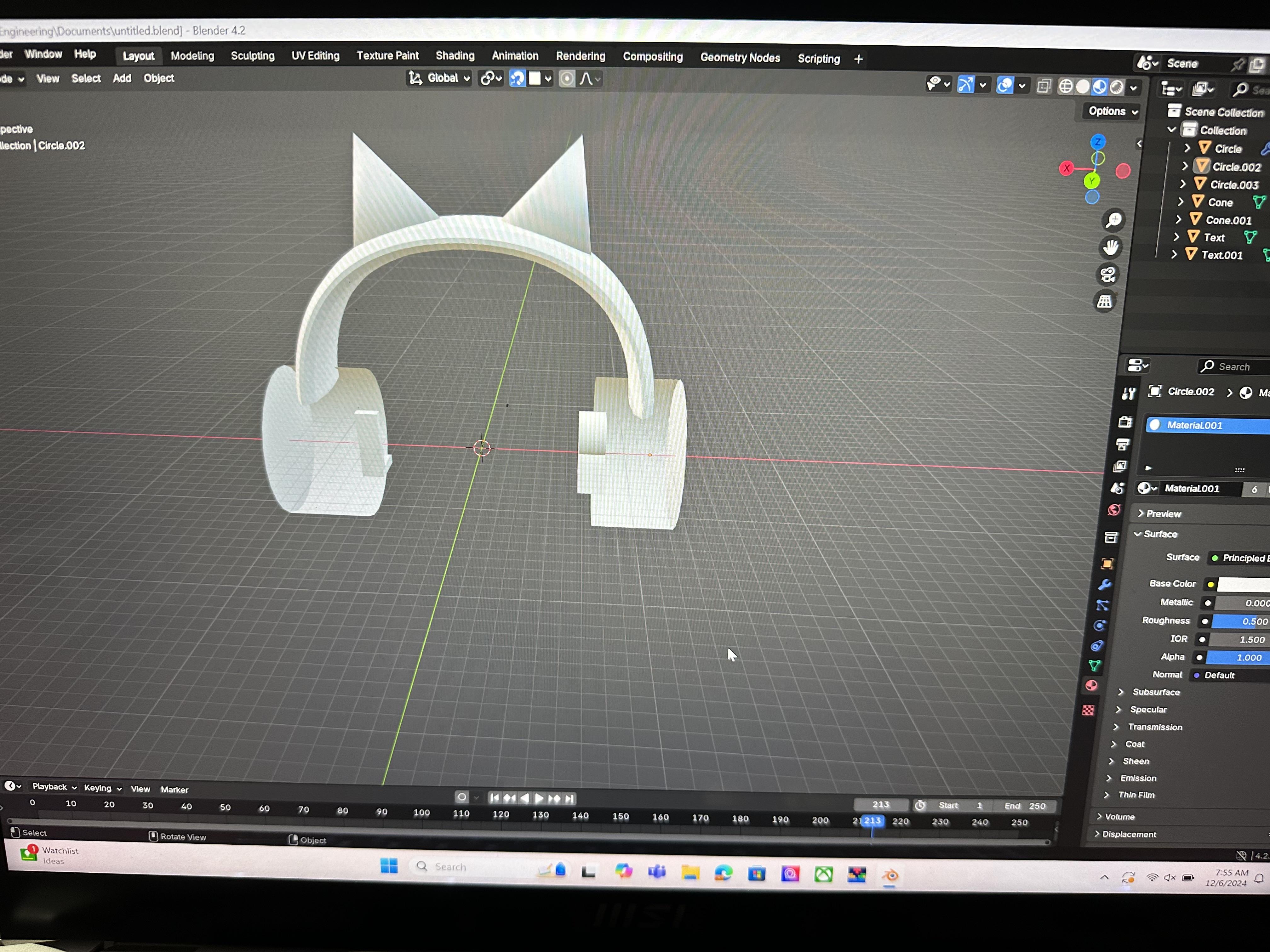Open the Geometry Nodes workspace tab
1270x952 pixels.
point(740,57)
